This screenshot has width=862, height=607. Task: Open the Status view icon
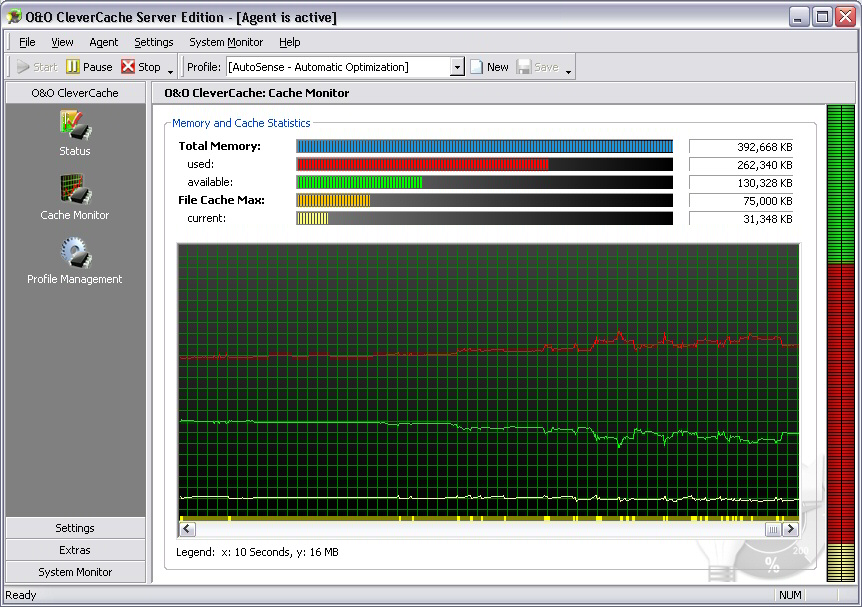(x=75, y=125)
